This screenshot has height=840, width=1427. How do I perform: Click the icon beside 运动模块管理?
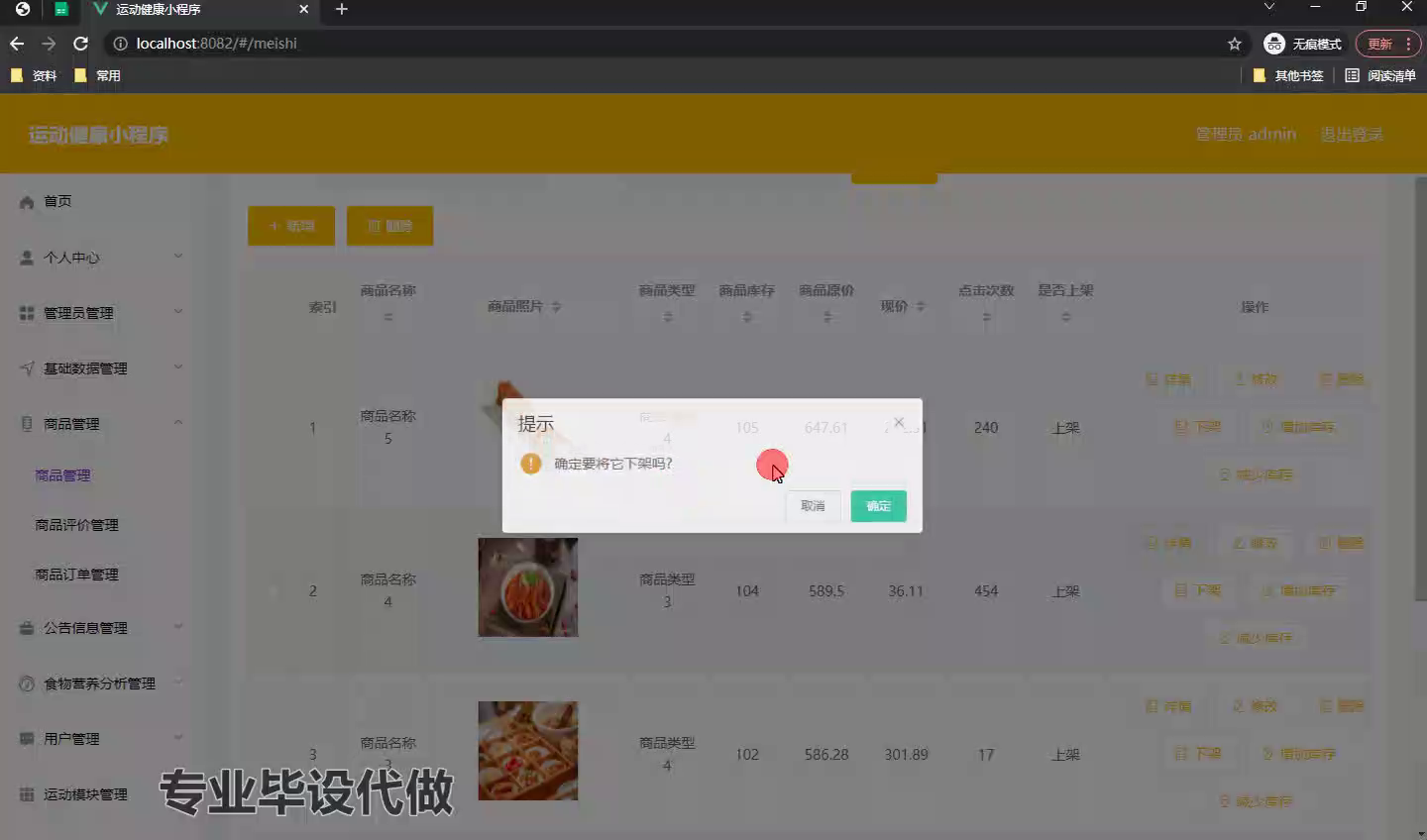(x=27, y=794)
